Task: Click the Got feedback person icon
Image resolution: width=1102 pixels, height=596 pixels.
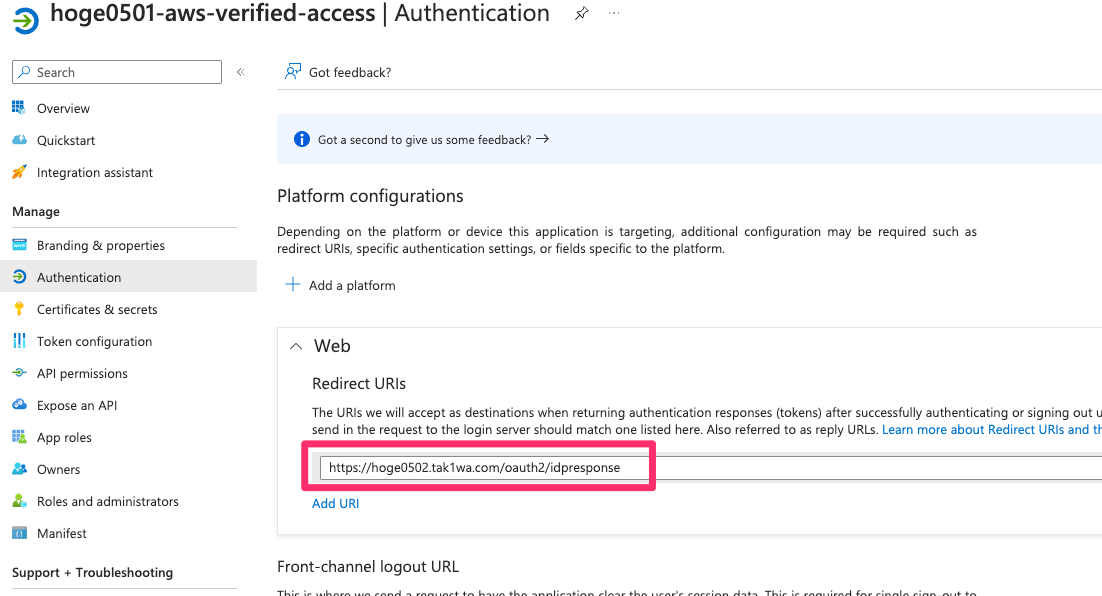Action: click(292, 72)
